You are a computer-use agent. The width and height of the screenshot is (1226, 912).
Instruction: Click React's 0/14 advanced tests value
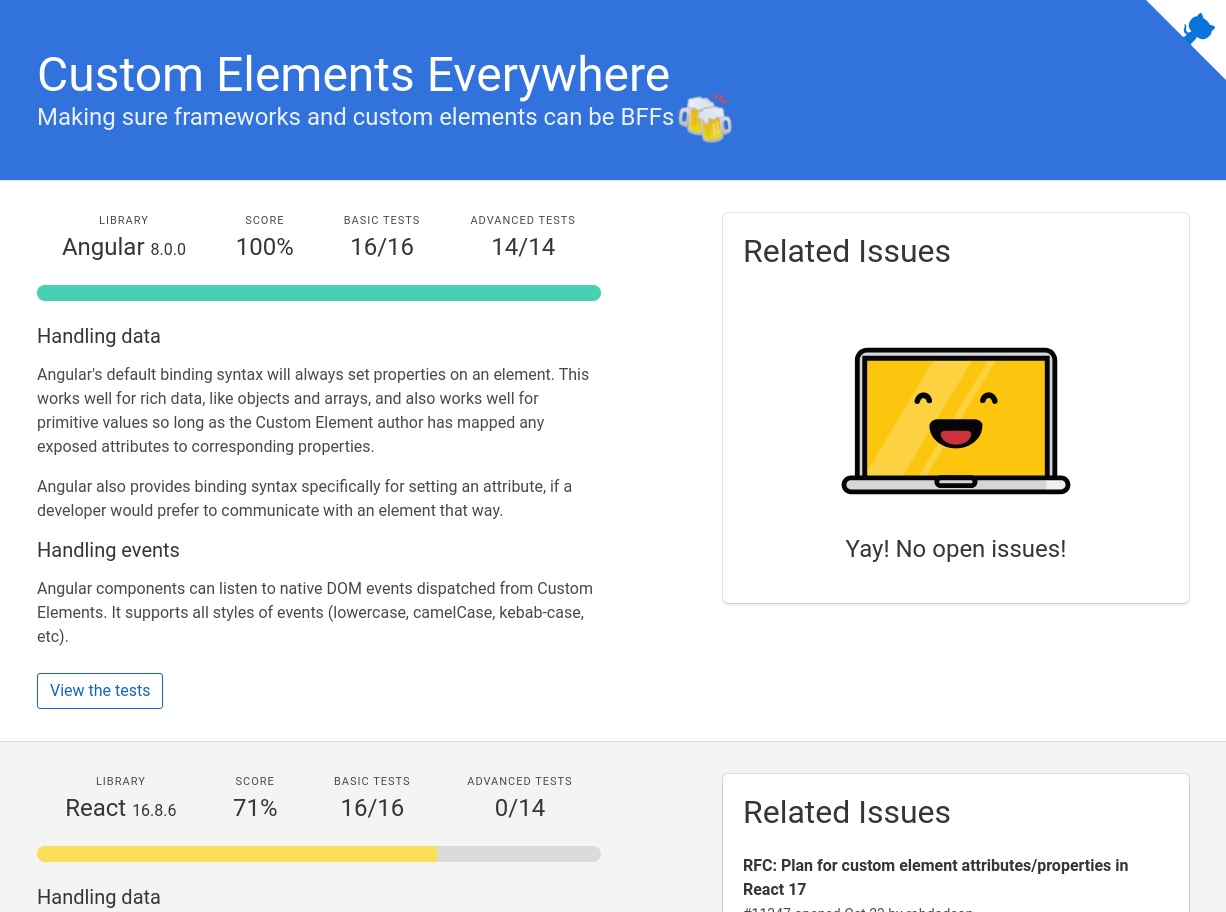point(520,808)
